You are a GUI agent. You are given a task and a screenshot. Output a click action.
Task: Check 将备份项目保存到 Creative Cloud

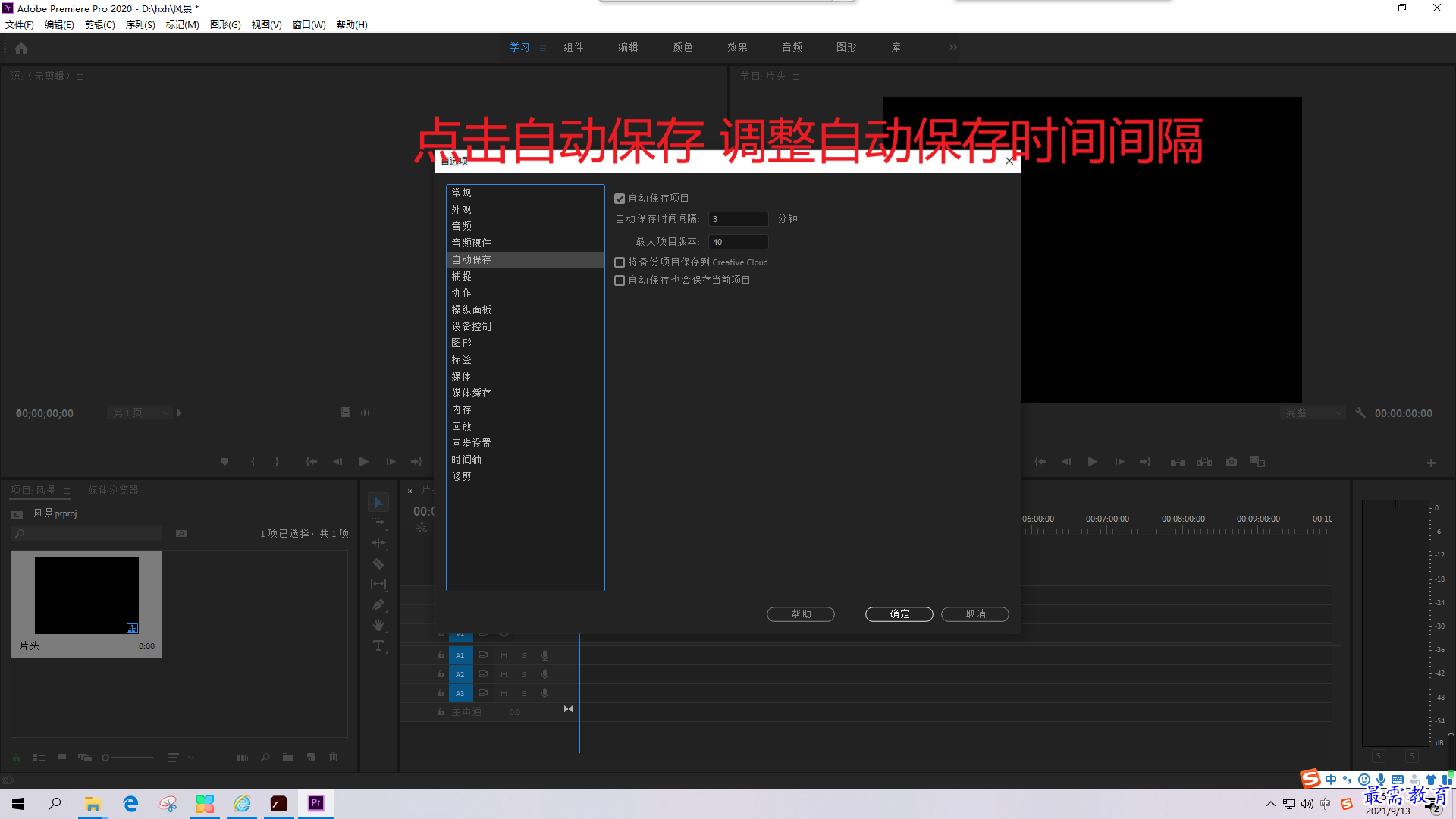(x=620, y=262)
